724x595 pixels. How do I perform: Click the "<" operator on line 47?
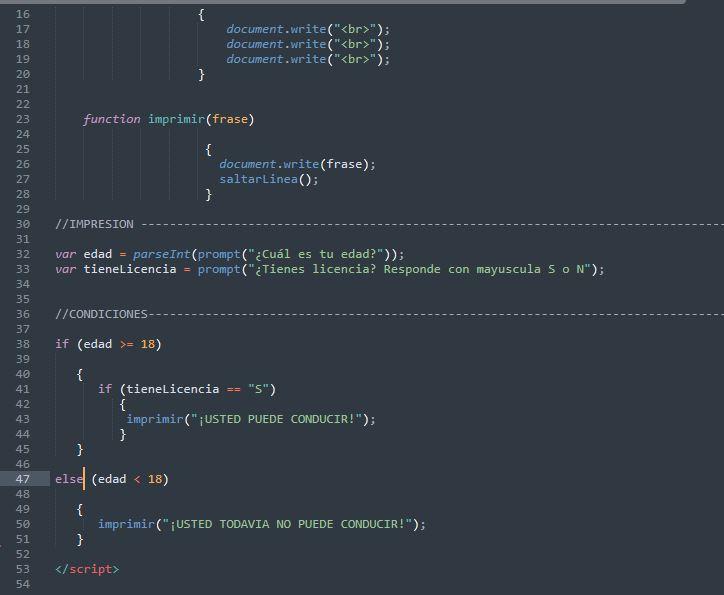[137, 480]
